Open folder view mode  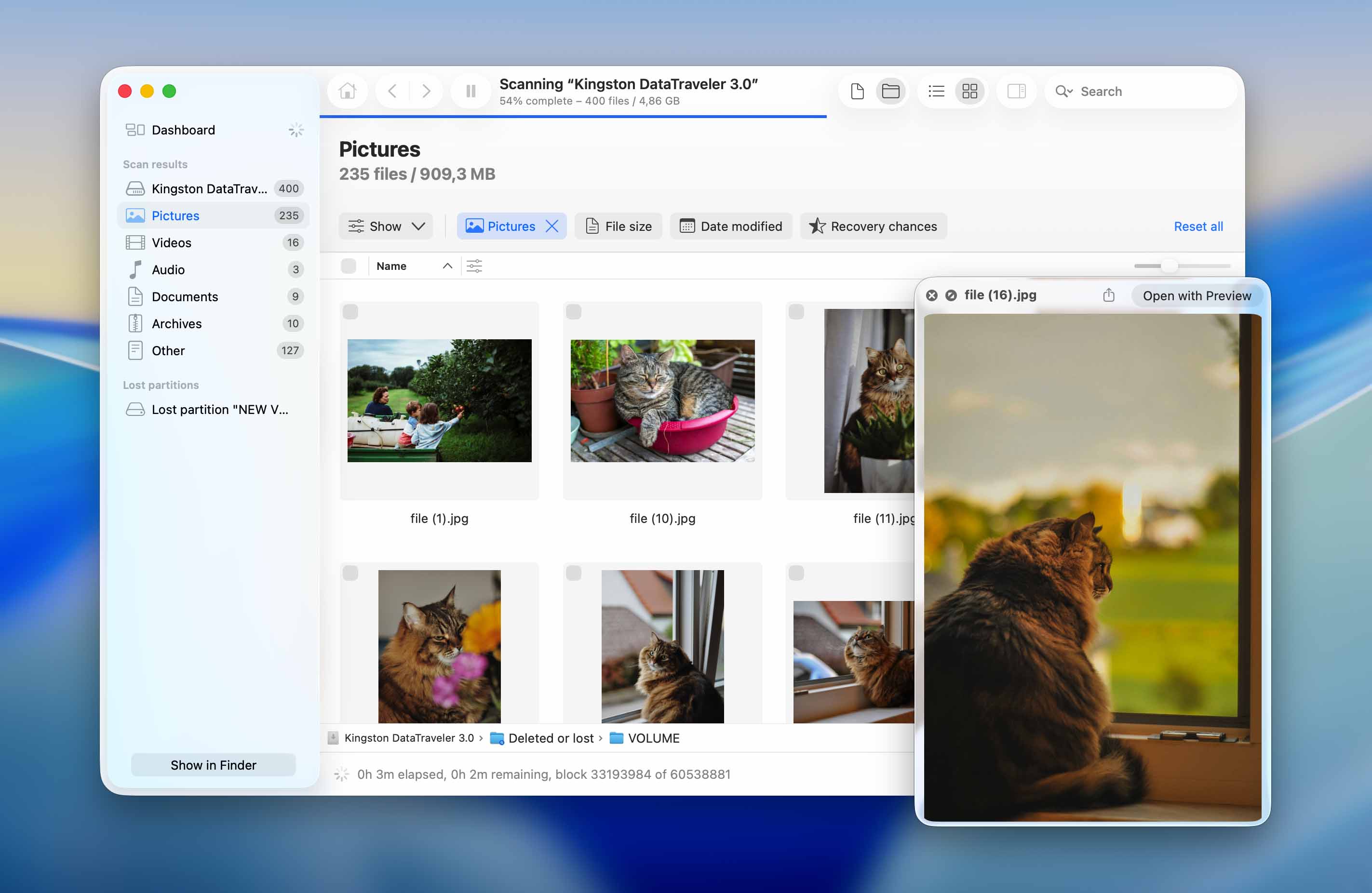(891, 91)
